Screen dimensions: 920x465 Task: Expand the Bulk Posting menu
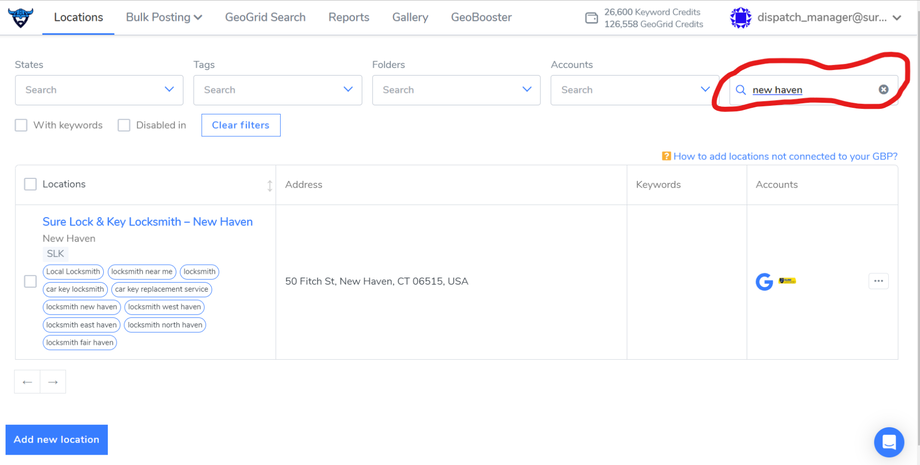point(164,17)
